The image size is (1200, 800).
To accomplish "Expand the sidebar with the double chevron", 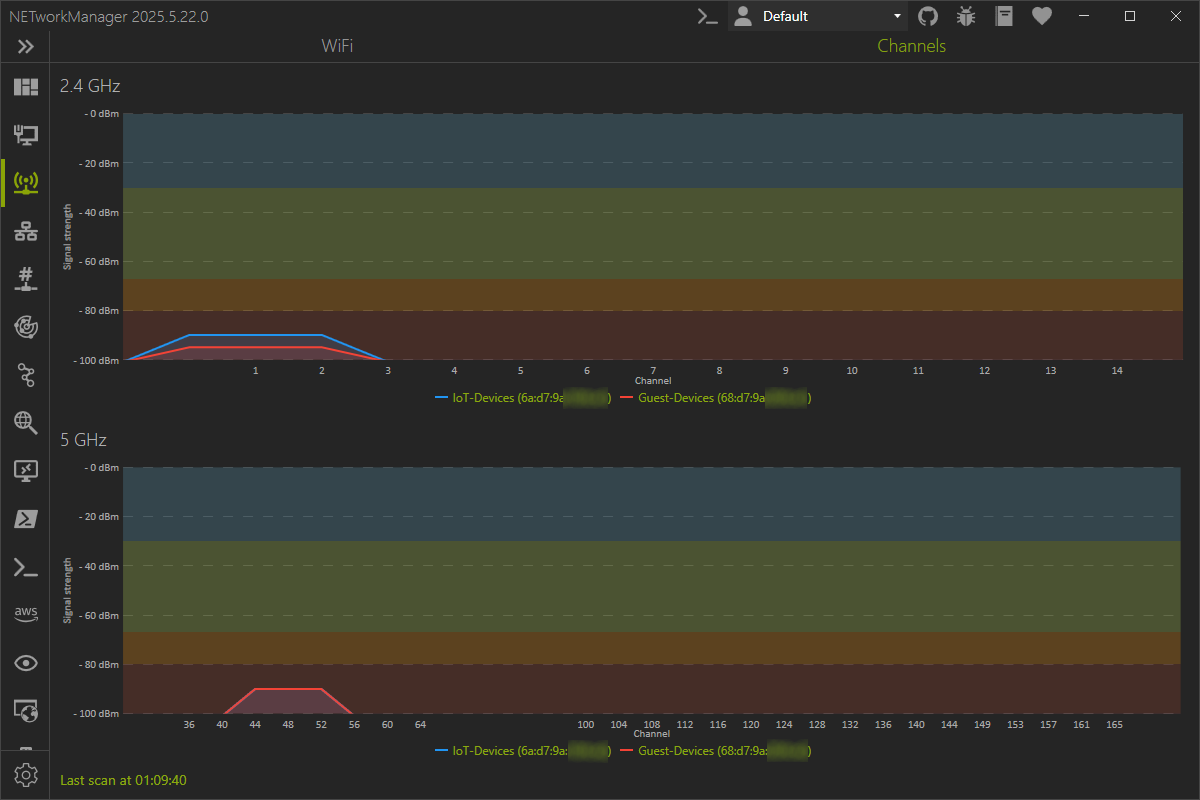I will (x=25, y=46).
